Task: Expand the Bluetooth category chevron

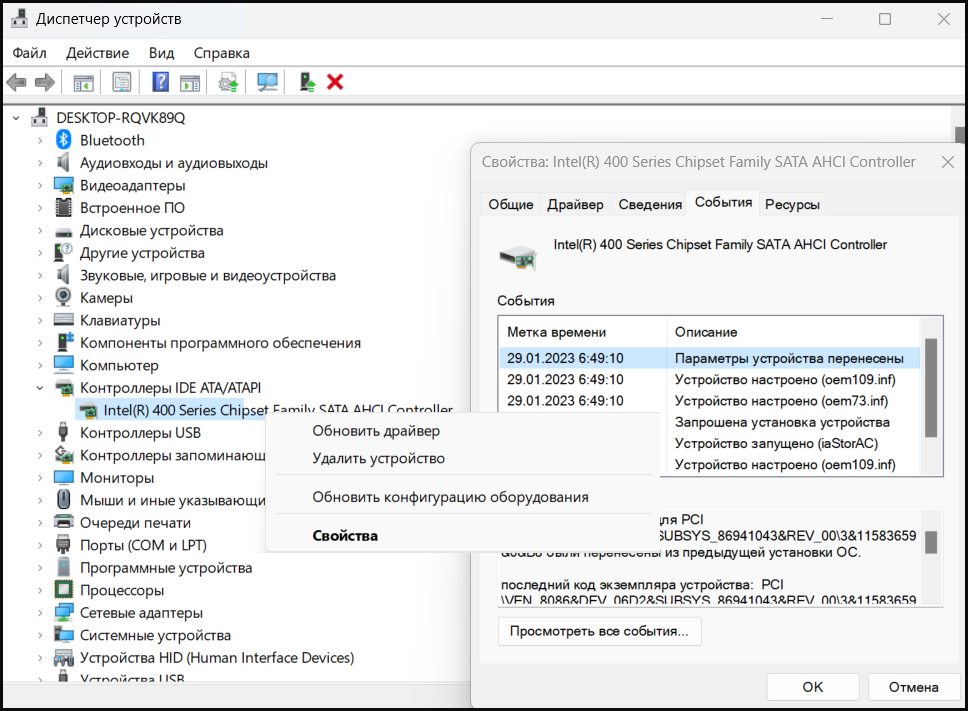Action: (x=40, y=140)
